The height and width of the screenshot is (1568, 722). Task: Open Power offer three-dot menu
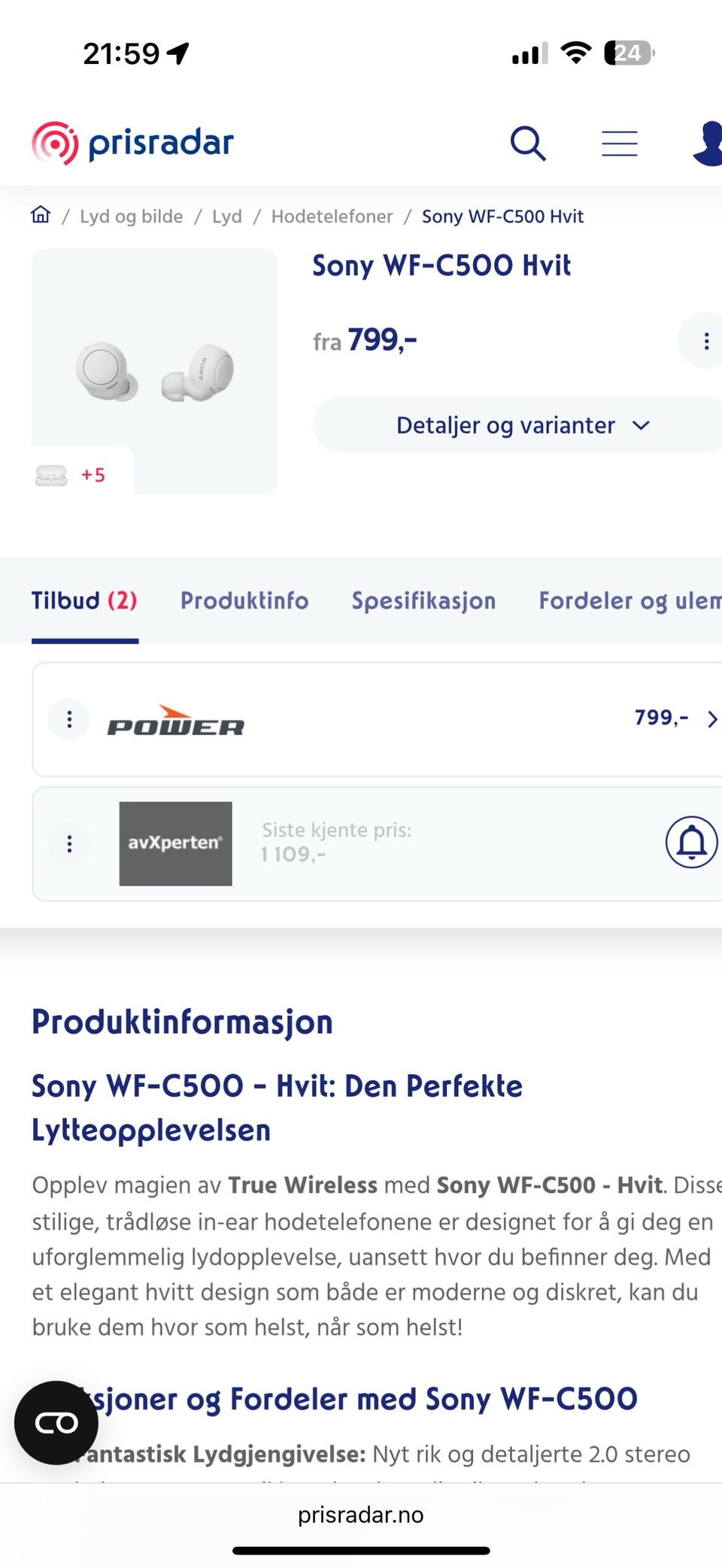pos(69,719)
